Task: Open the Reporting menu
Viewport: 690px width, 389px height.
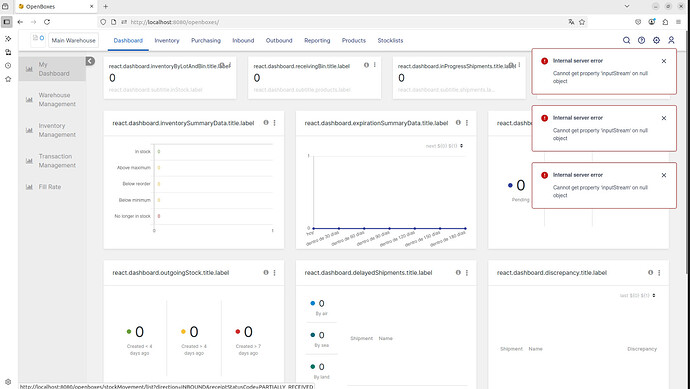Action: (x=317, y=40)
